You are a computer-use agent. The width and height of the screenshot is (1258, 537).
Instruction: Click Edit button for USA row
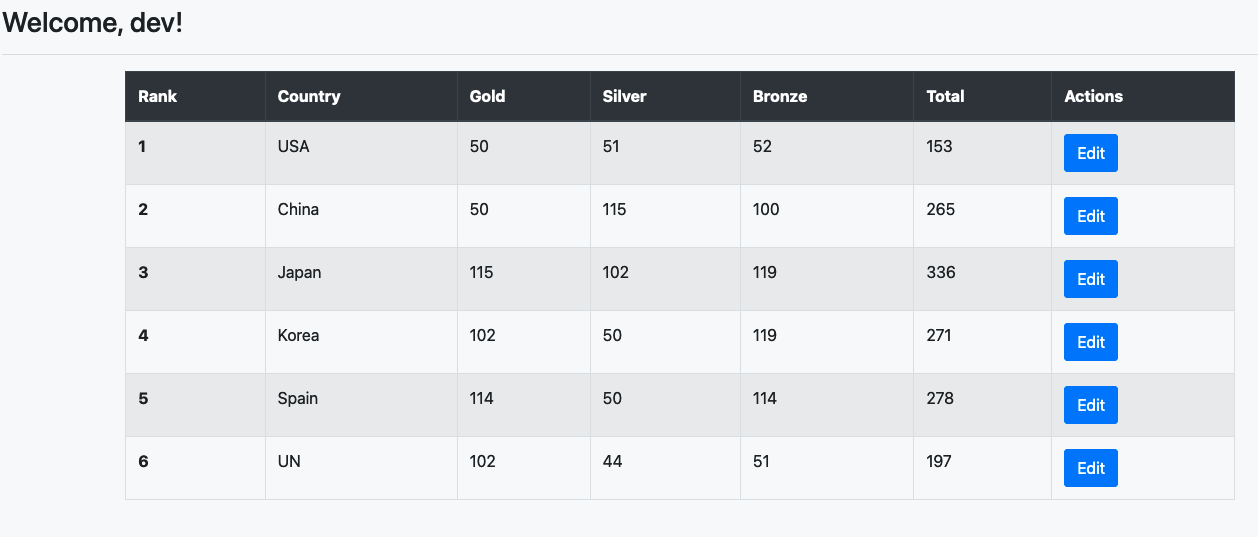click(1090, 153)
